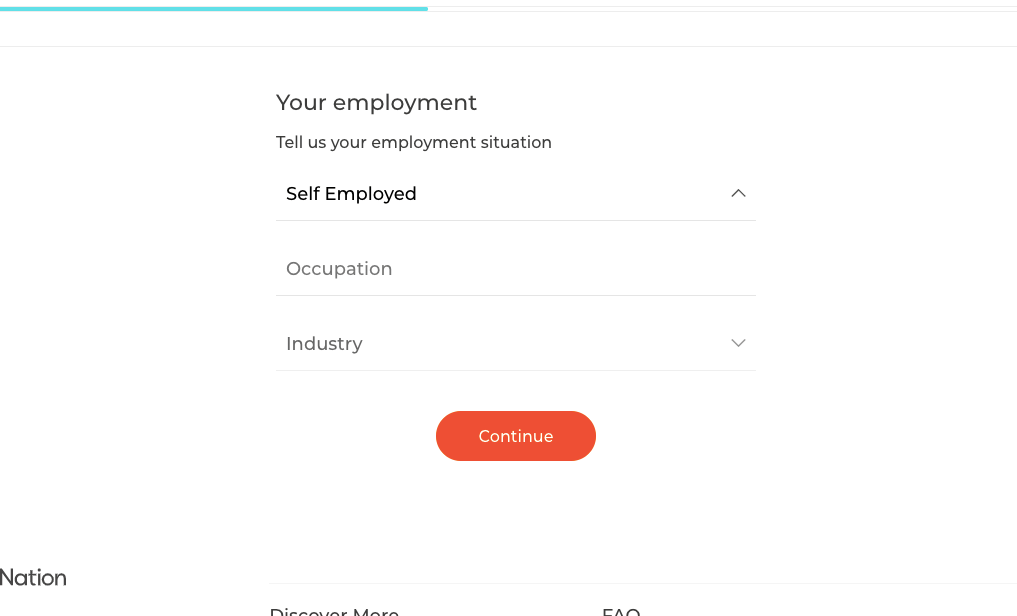Click the underline below the Occupation field
The width and height of the screenshot is (1017, 616).
(516, 296)
